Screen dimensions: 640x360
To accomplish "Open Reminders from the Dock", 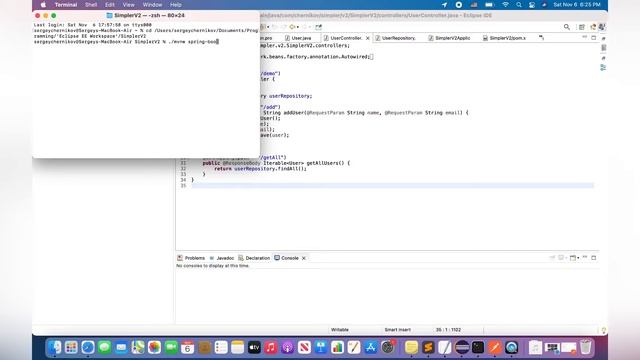I will 221,347.
